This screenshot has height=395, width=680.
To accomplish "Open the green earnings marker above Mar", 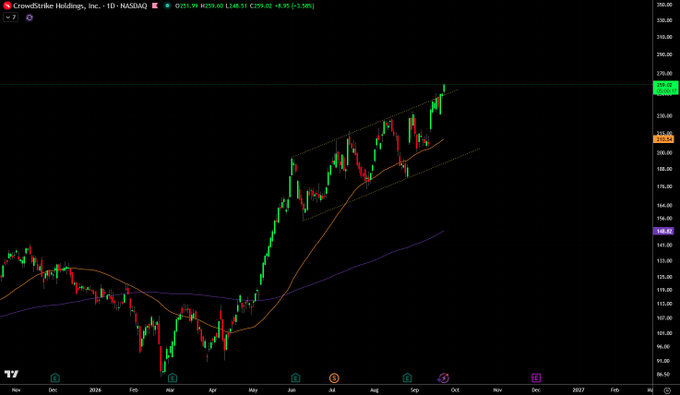I will tap(172, 378).
